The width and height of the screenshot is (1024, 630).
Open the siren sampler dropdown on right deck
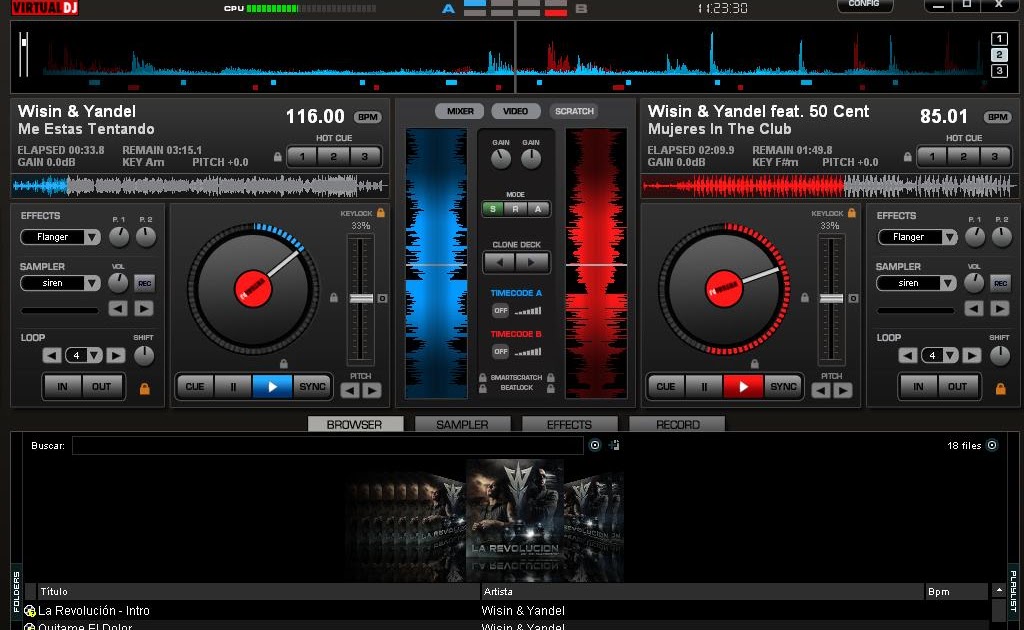click(x=948, y=283)
